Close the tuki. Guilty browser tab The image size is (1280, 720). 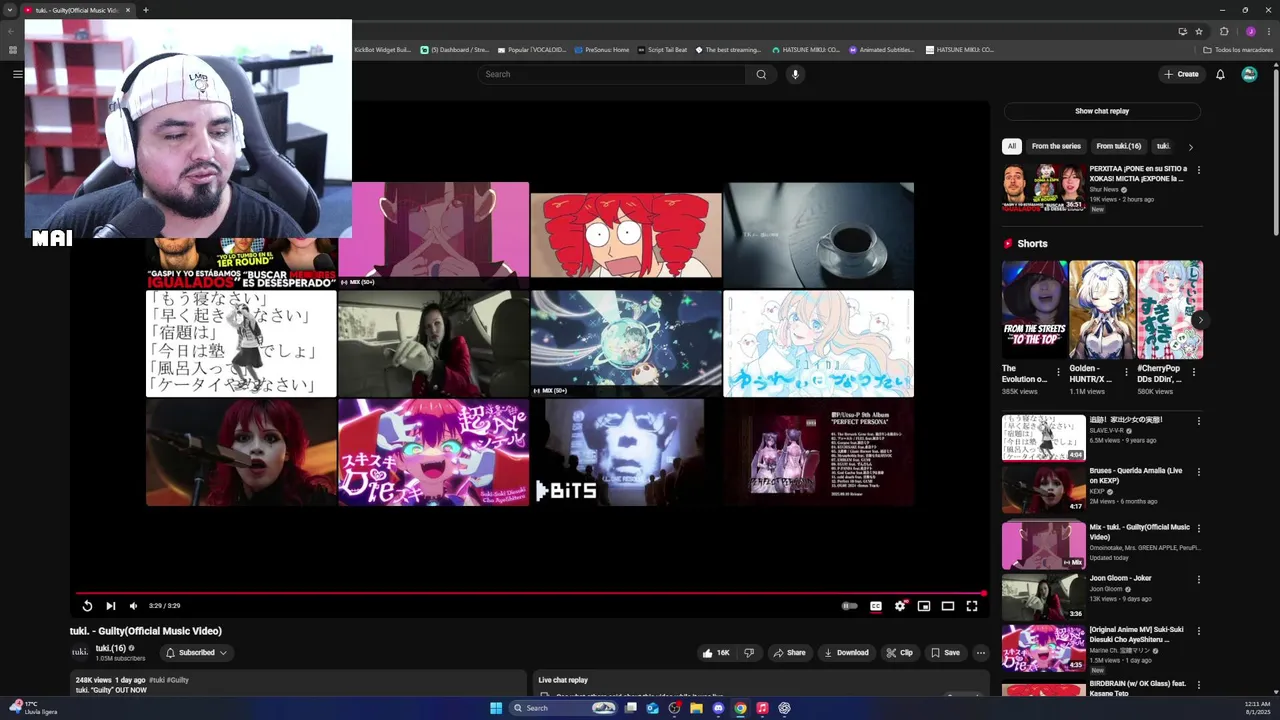pyautogui.click(x=127, y=10)
